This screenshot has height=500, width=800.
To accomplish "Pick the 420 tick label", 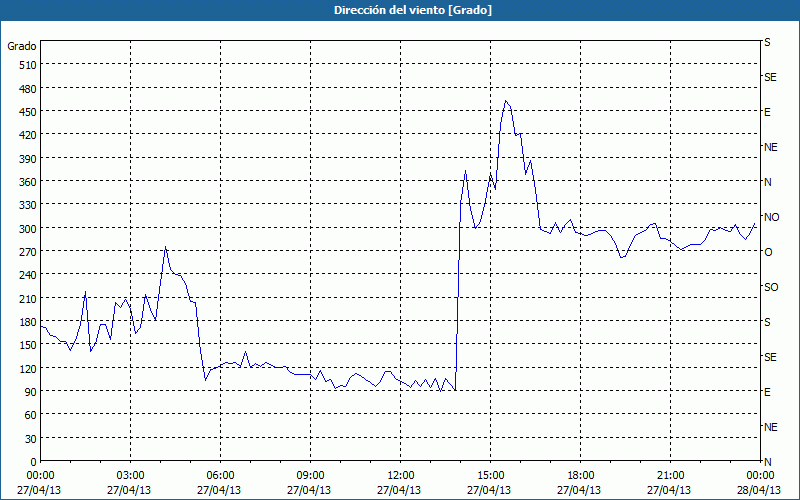I will tap(28, 135).
